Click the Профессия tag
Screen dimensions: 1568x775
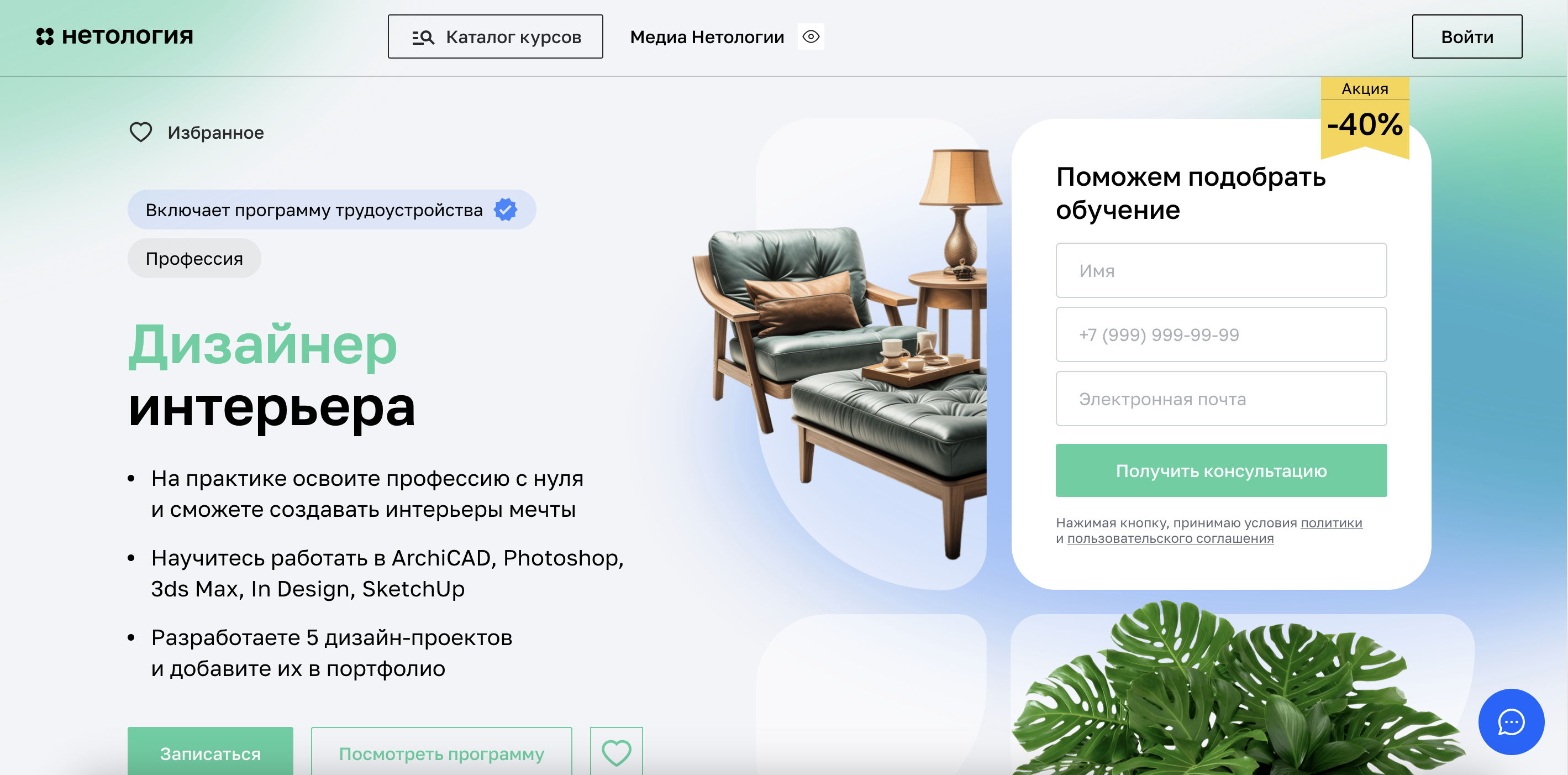point(194,258)
